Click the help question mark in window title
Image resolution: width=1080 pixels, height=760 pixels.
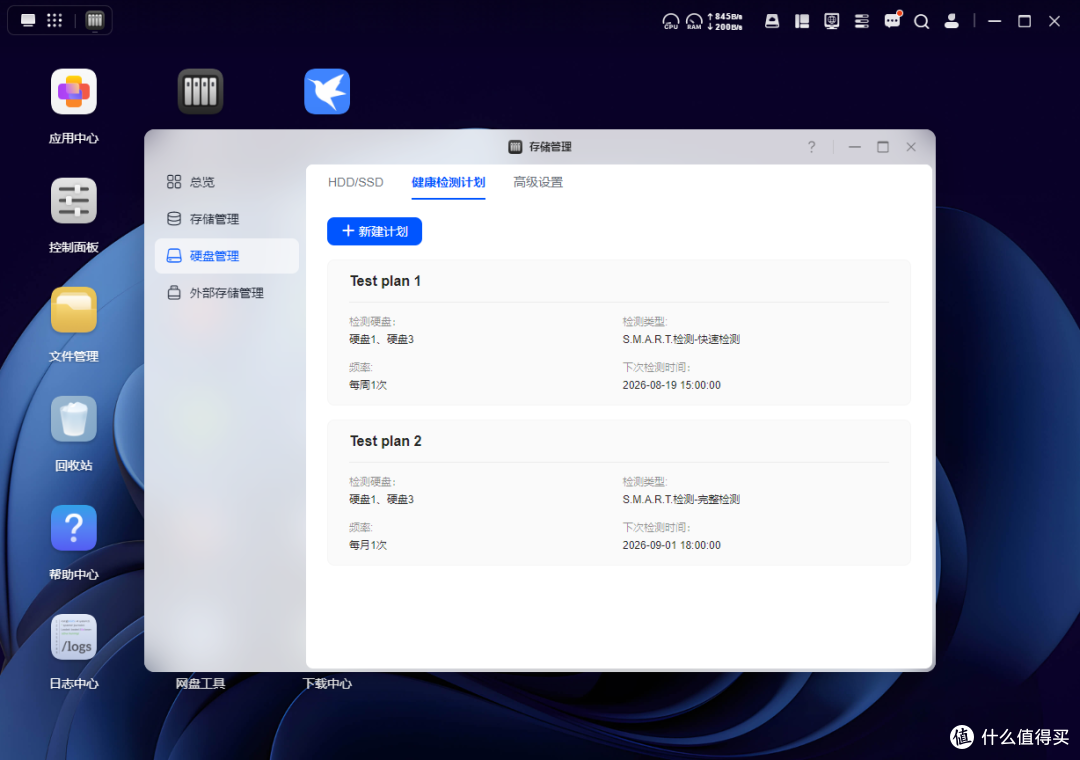click(811, 147)
